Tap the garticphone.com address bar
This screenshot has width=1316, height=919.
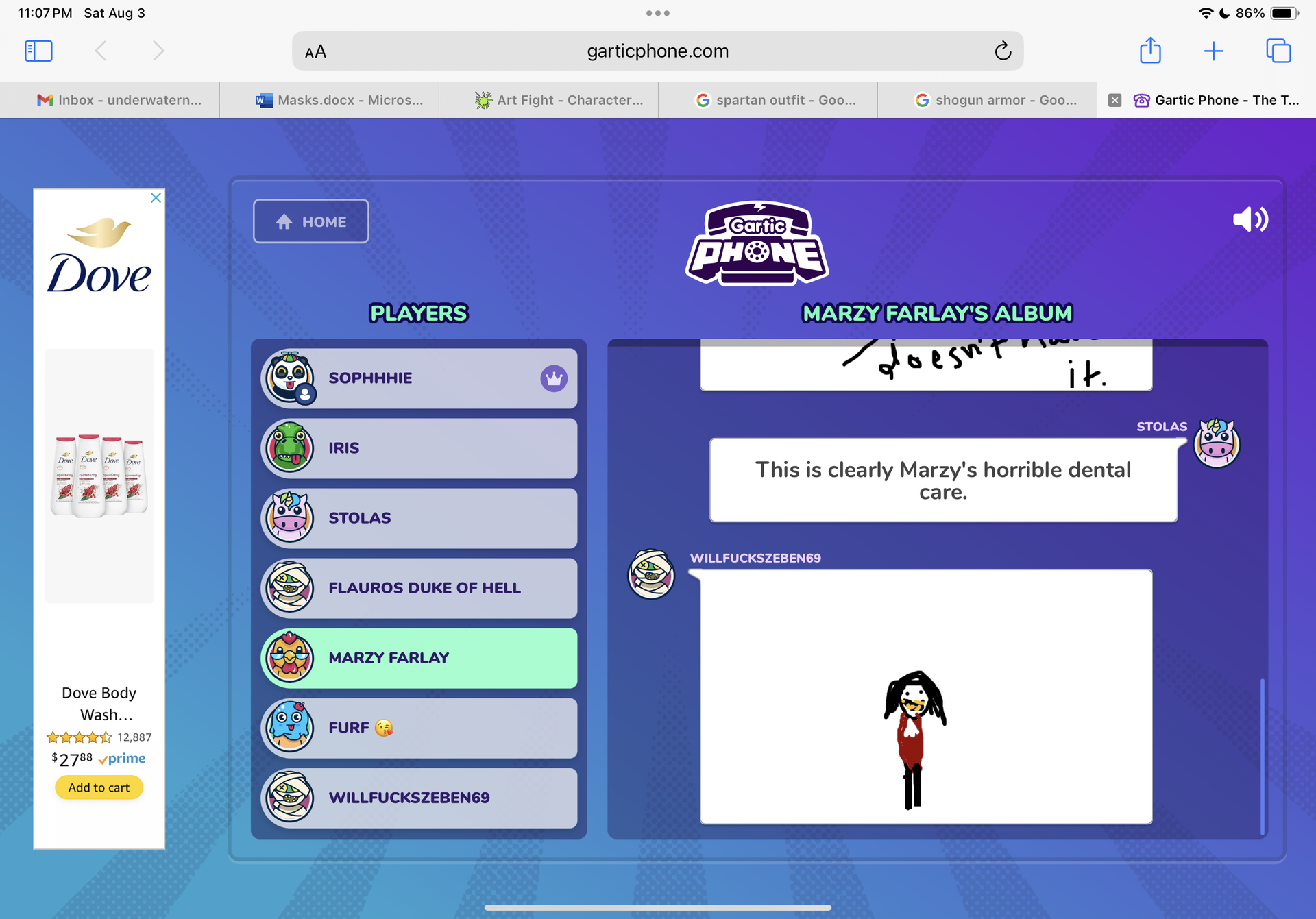point(657,51)
